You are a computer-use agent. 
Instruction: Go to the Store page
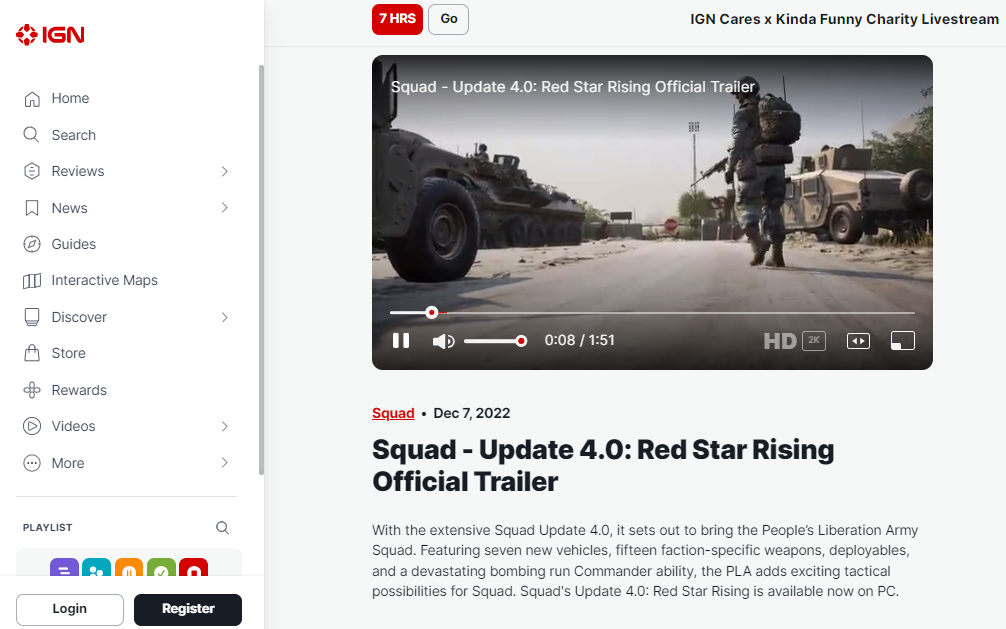coord(68,354)
